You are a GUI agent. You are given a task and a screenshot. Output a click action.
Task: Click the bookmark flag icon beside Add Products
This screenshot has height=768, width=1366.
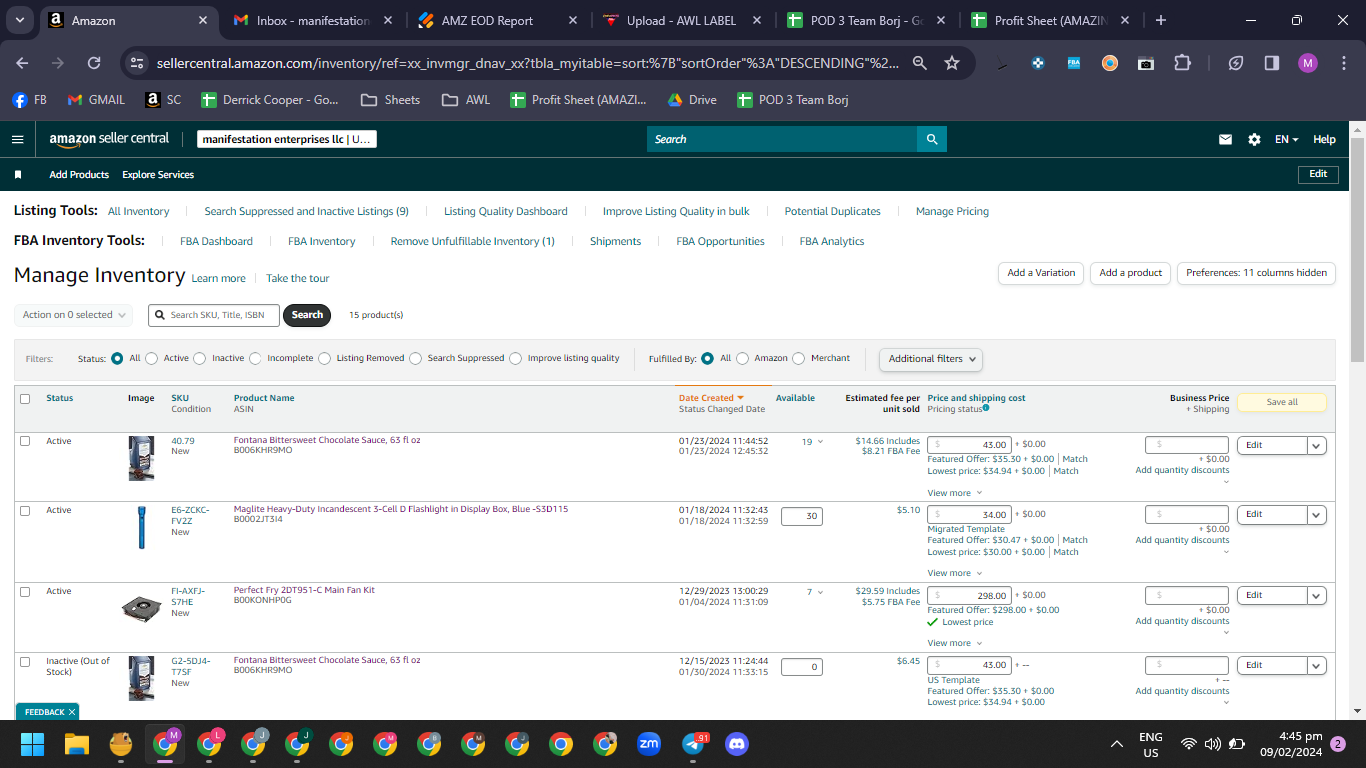tap(18, 174)
